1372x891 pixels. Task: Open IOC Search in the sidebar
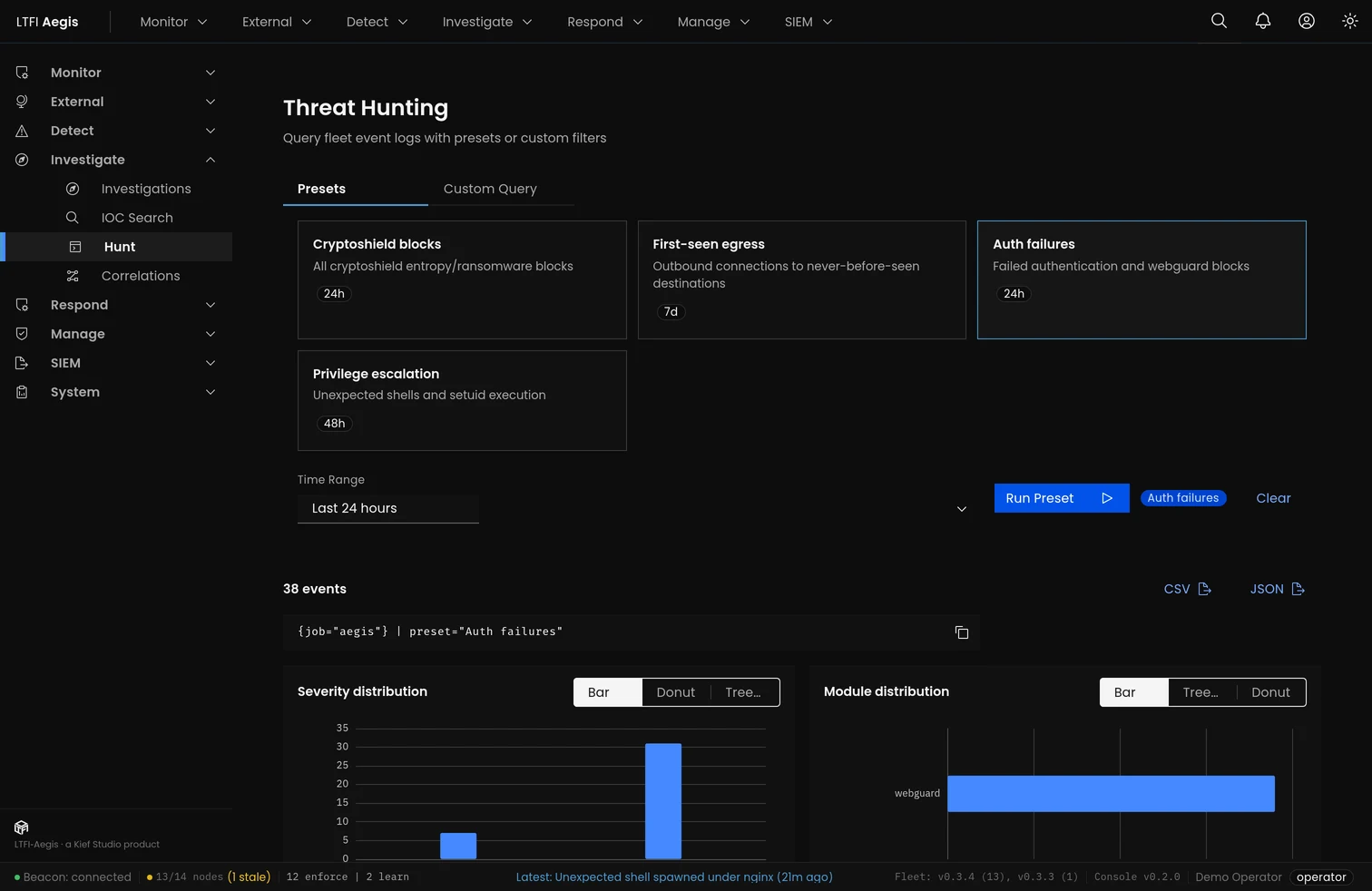[137, 218]
